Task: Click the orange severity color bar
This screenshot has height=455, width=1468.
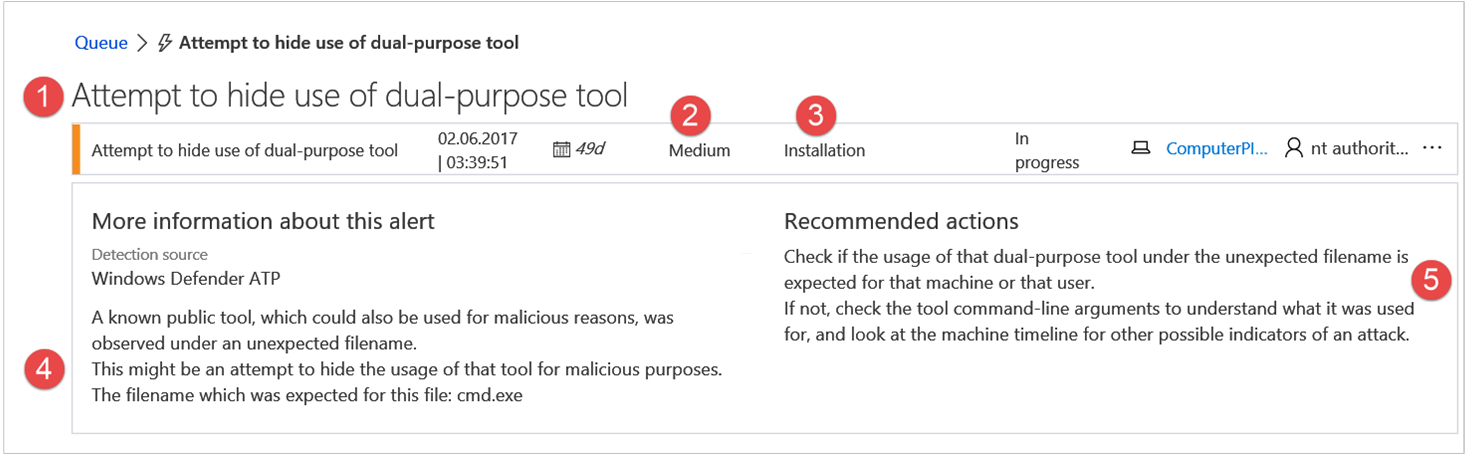Action: 75,149
